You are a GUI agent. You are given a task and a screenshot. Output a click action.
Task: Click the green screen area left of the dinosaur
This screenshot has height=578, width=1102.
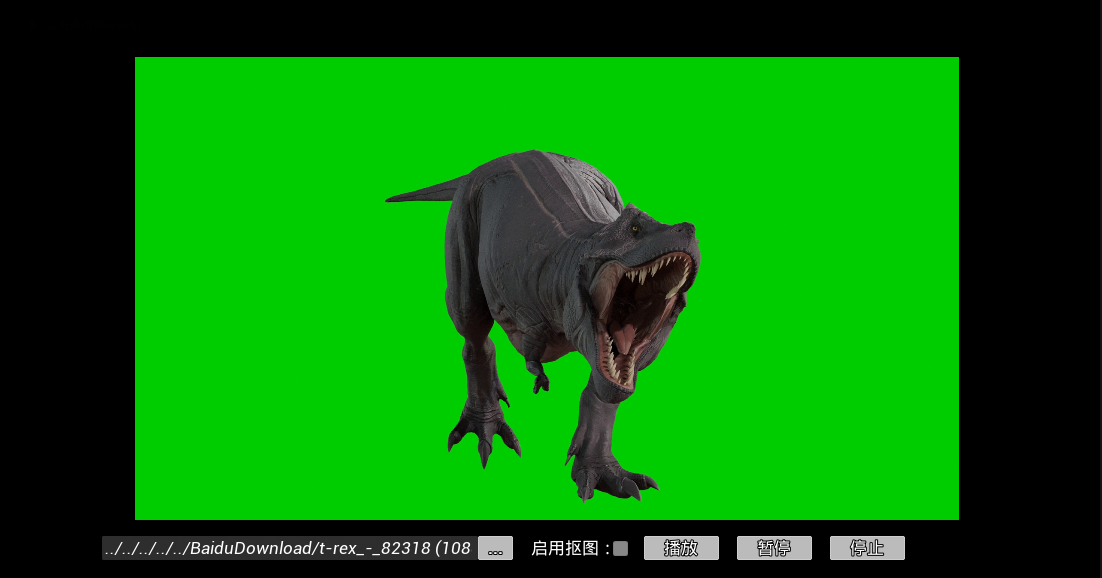(260, 300)
